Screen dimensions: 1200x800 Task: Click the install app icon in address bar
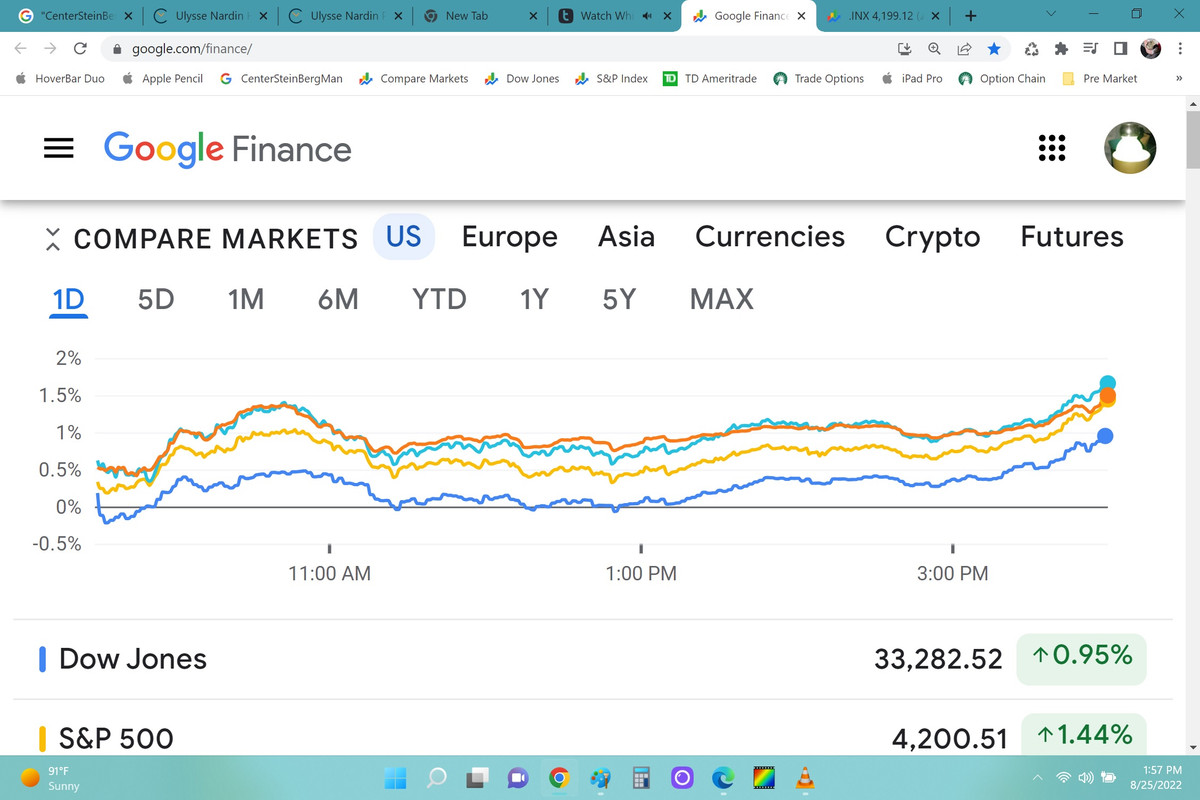click(905, 48)
